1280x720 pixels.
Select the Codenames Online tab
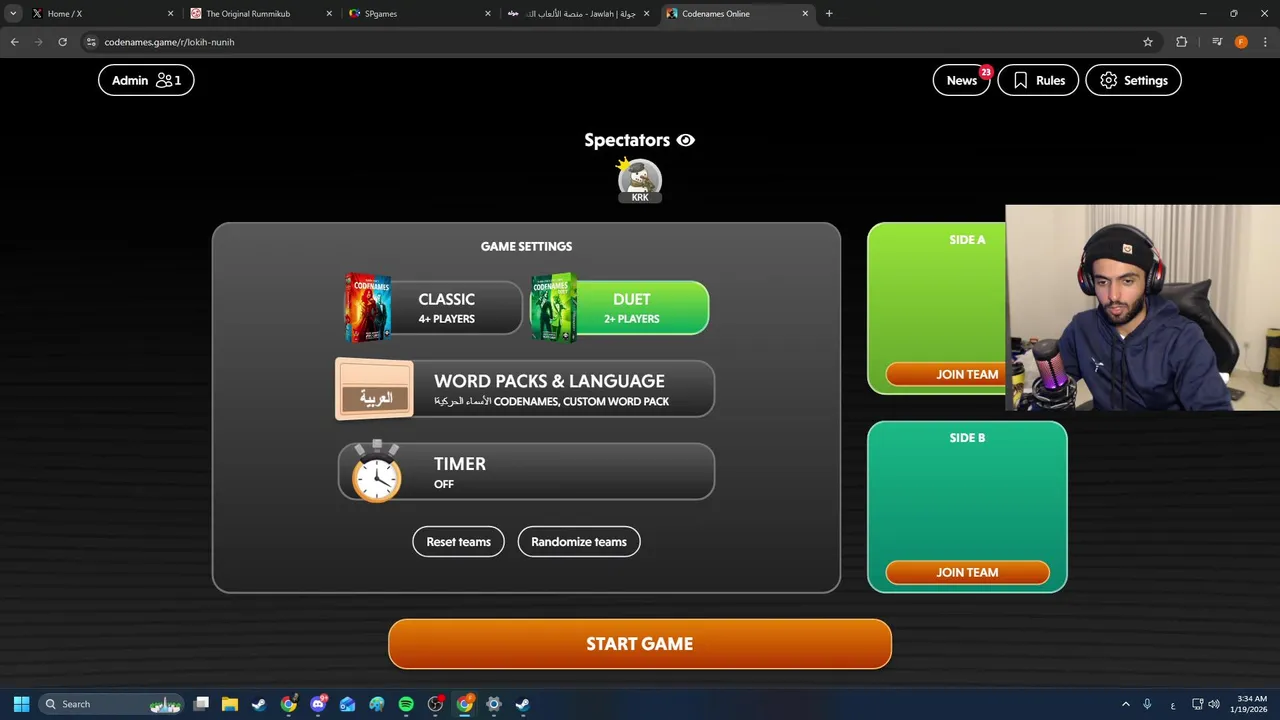click(738, 14)
